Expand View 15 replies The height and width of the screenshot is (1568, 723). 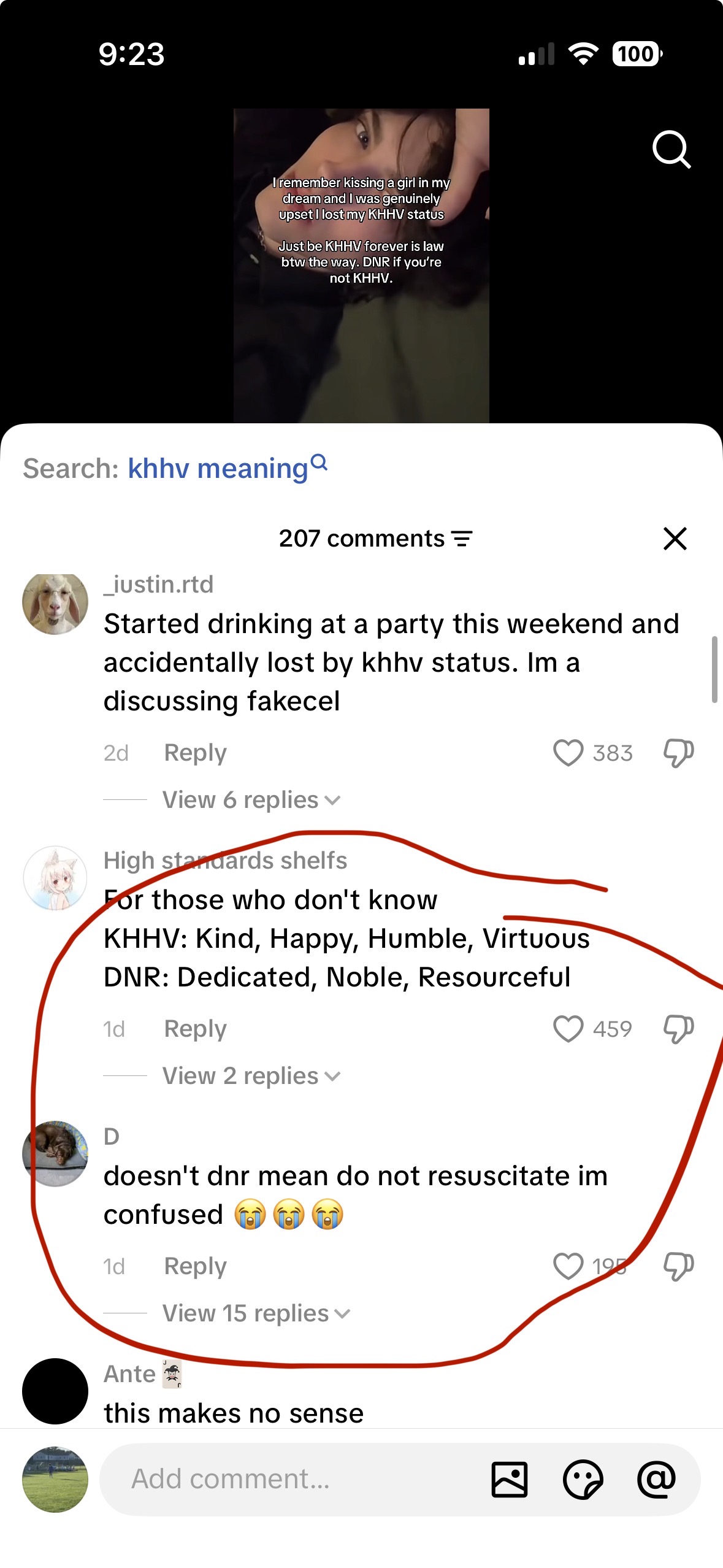coord(256,1313)
